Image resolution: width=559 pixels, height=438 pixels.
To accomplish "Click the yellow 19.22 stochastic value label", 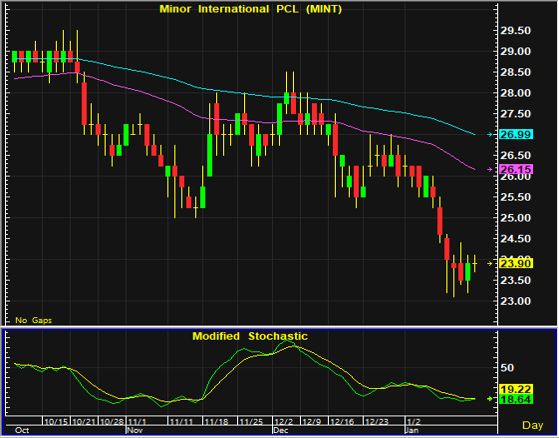I will 516,389.
